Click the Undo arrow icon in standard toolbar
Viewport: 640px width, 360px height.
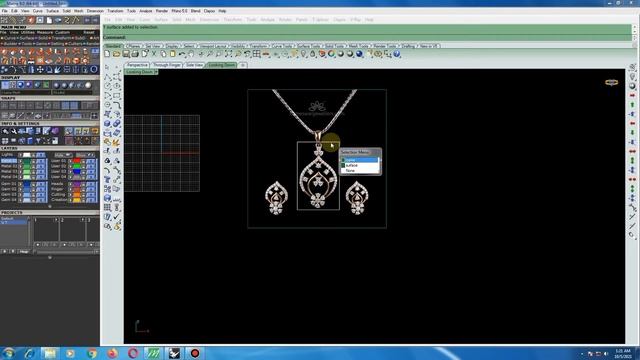coord(182,54)
